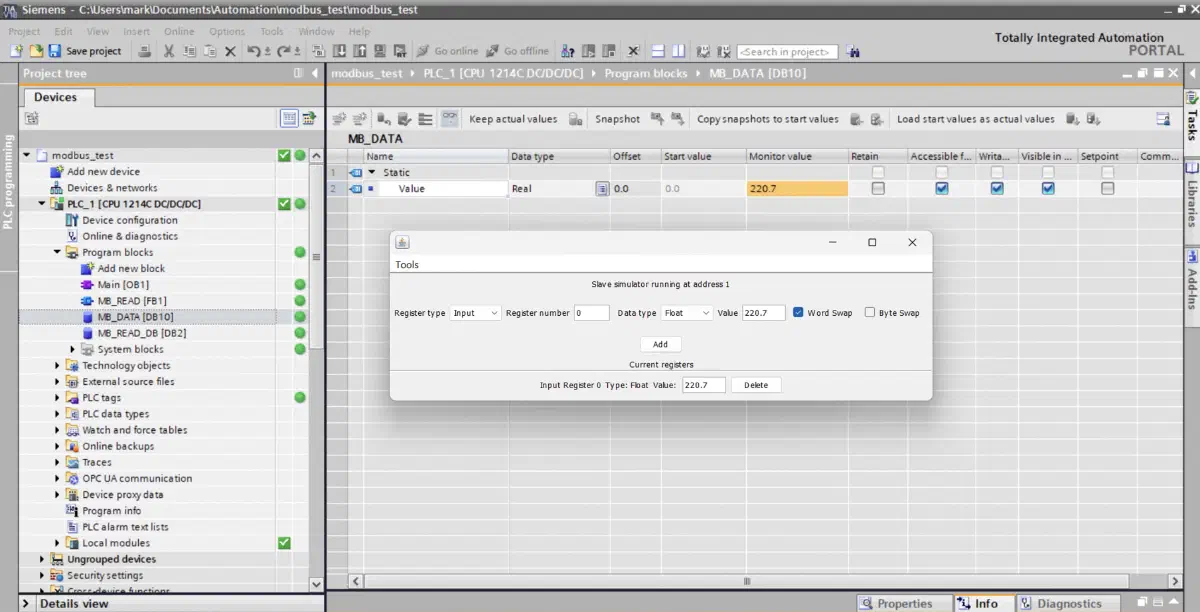The height and width of the screenshot is (612, 1200).
Task: Open the Data type Float dropdown
Action: pos(687,313)
